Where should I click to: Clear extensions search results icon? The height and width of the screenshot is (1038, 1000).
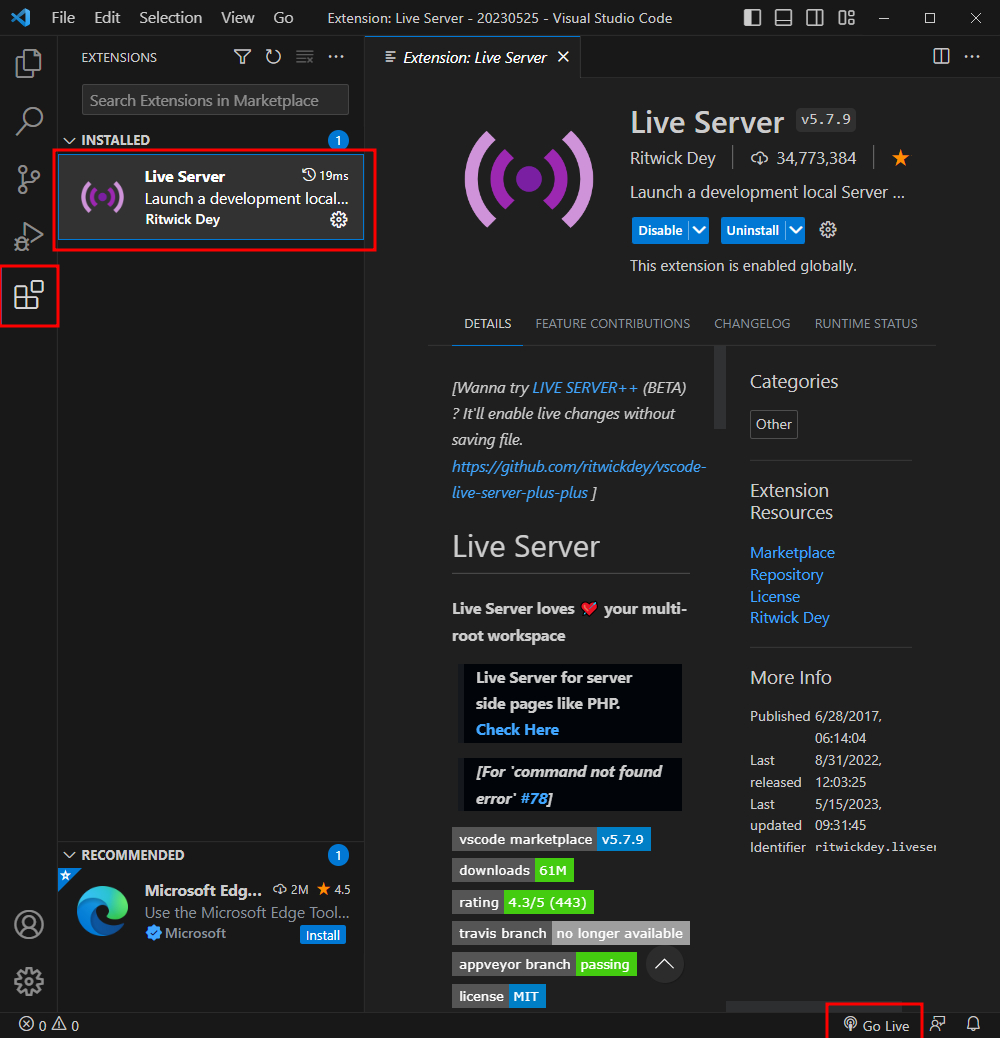(304, 57)
